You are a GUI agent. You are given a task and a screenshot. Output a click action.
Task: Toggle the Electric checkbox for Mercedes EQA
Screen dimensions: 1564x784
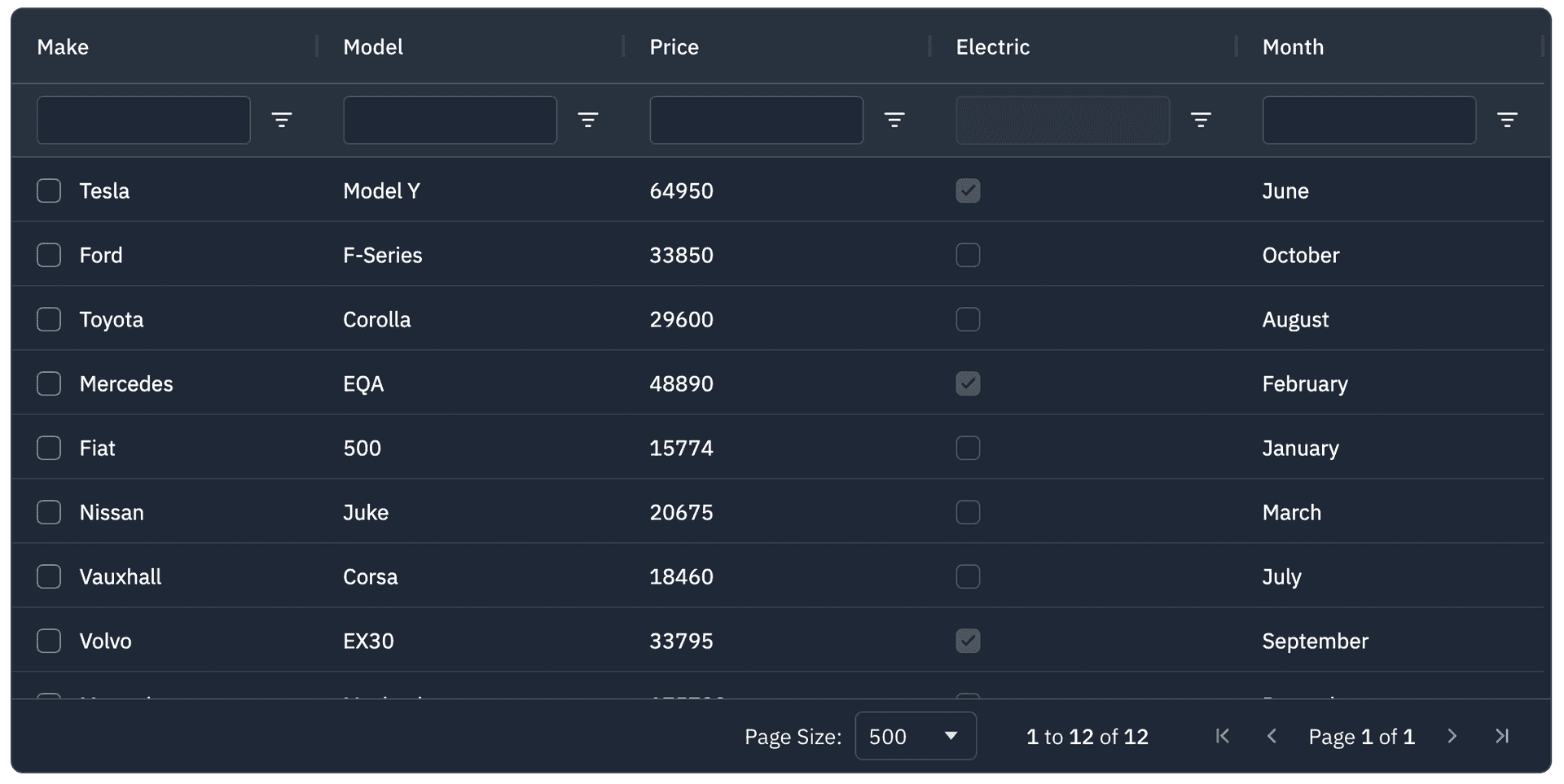[968, 383]
